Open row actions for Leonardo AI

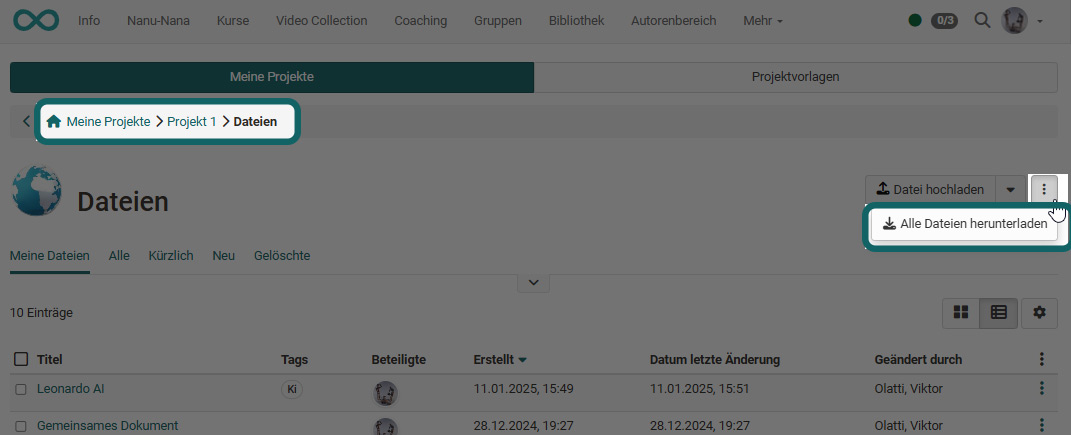[1042, 389]
